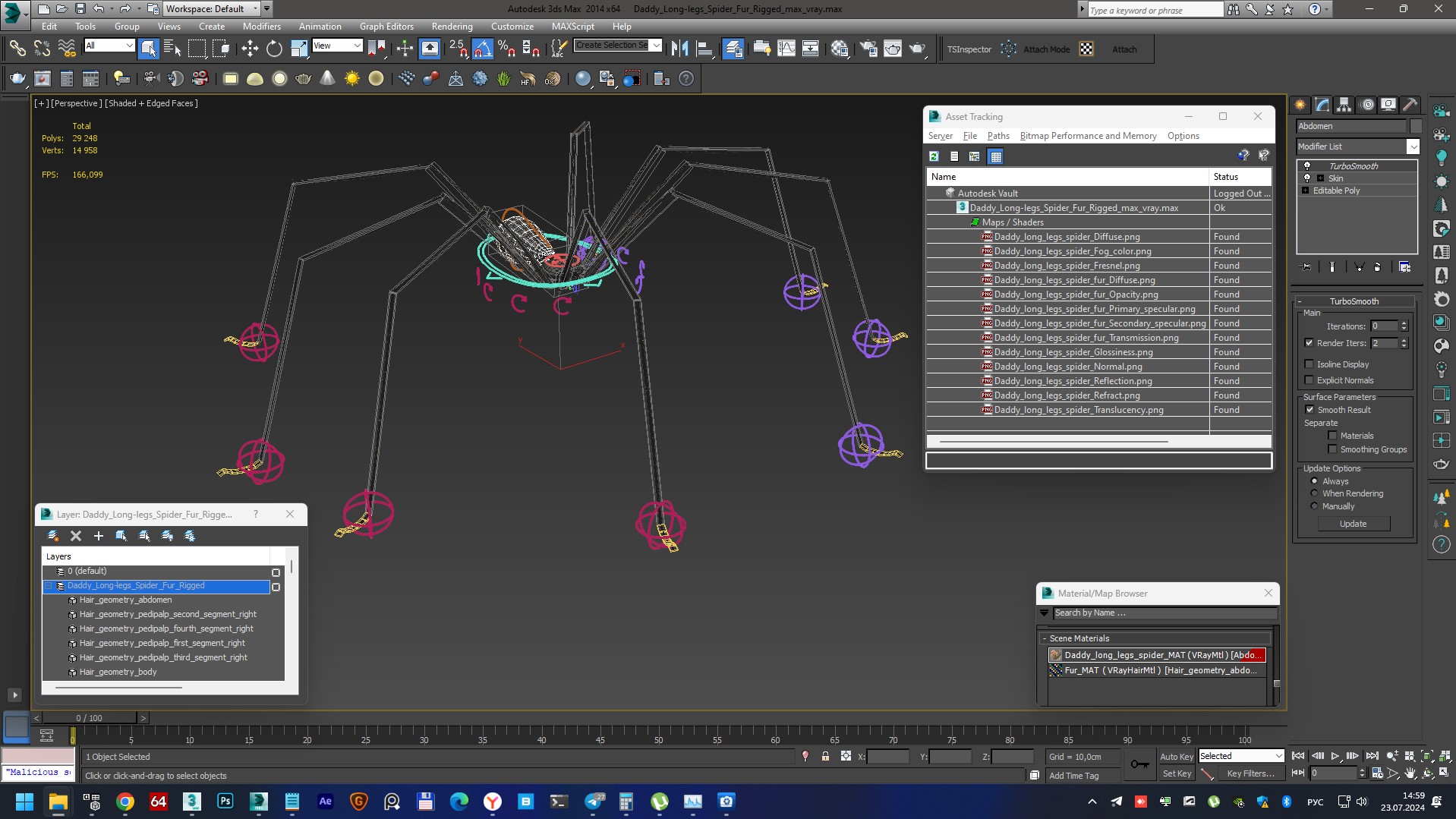
Task: Select the Rotate transform tool
Action: point(274,49)
